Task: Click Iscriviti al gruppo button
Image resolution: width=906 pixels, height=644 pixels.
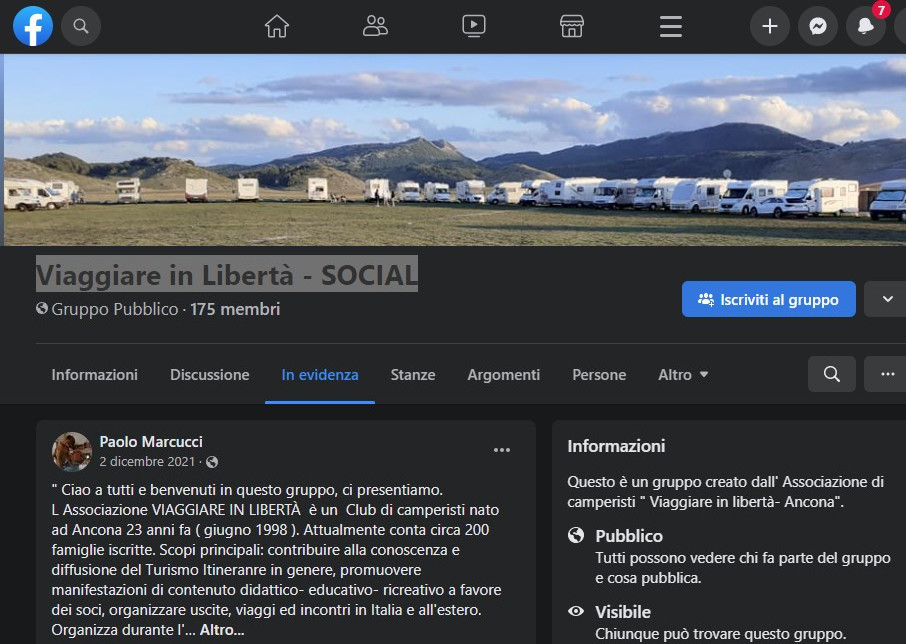Action: [768, 299]
